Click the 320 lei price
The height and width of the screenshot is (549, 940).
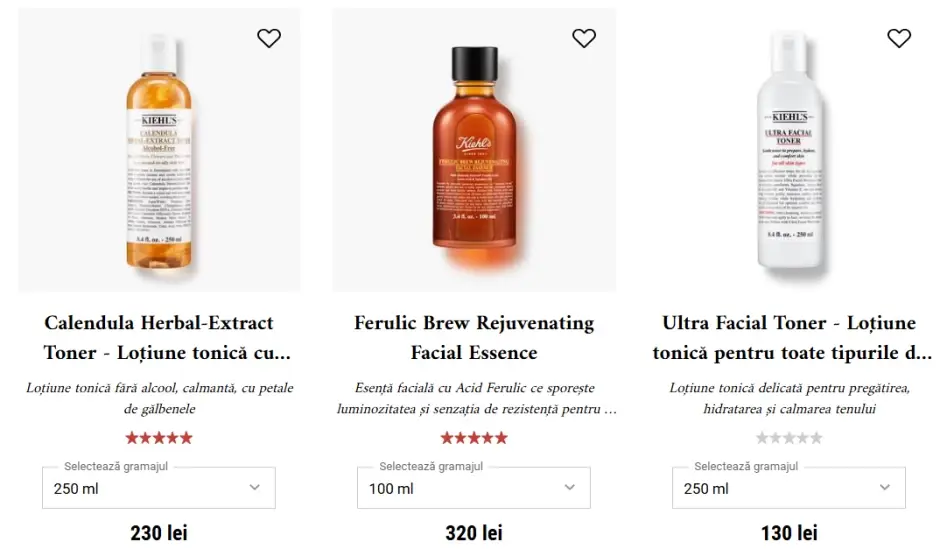tap(474, 533)
